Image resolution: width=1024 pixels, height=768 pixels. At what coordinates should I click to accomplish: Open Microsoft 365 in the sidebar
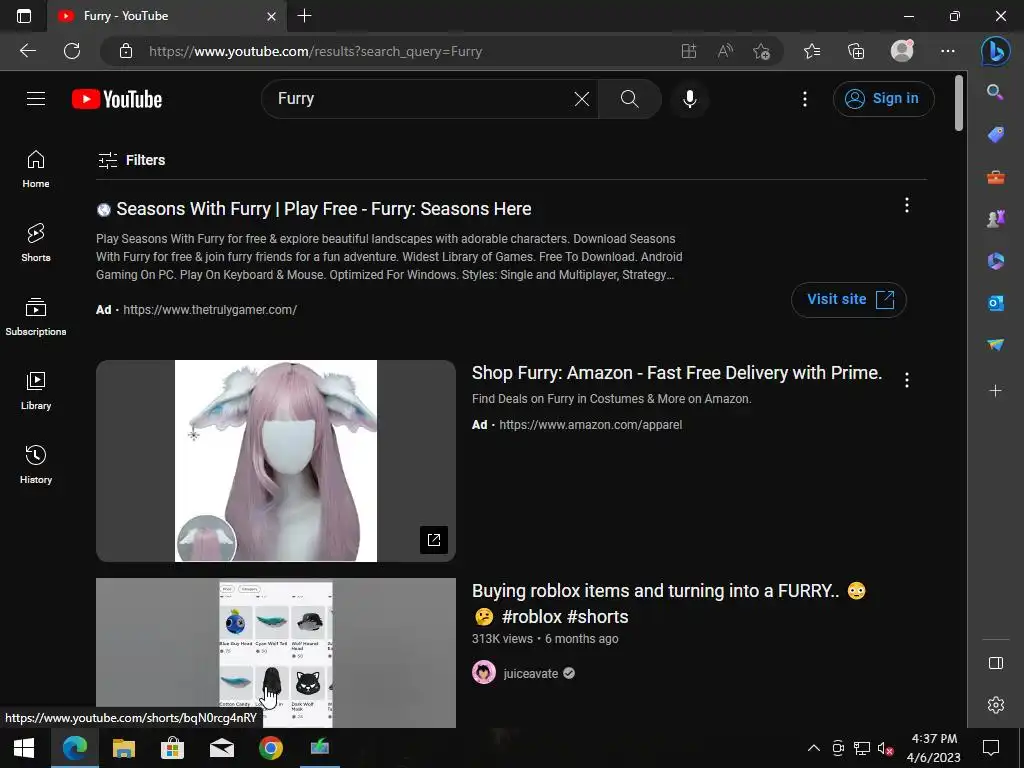(x=995, y=261)
